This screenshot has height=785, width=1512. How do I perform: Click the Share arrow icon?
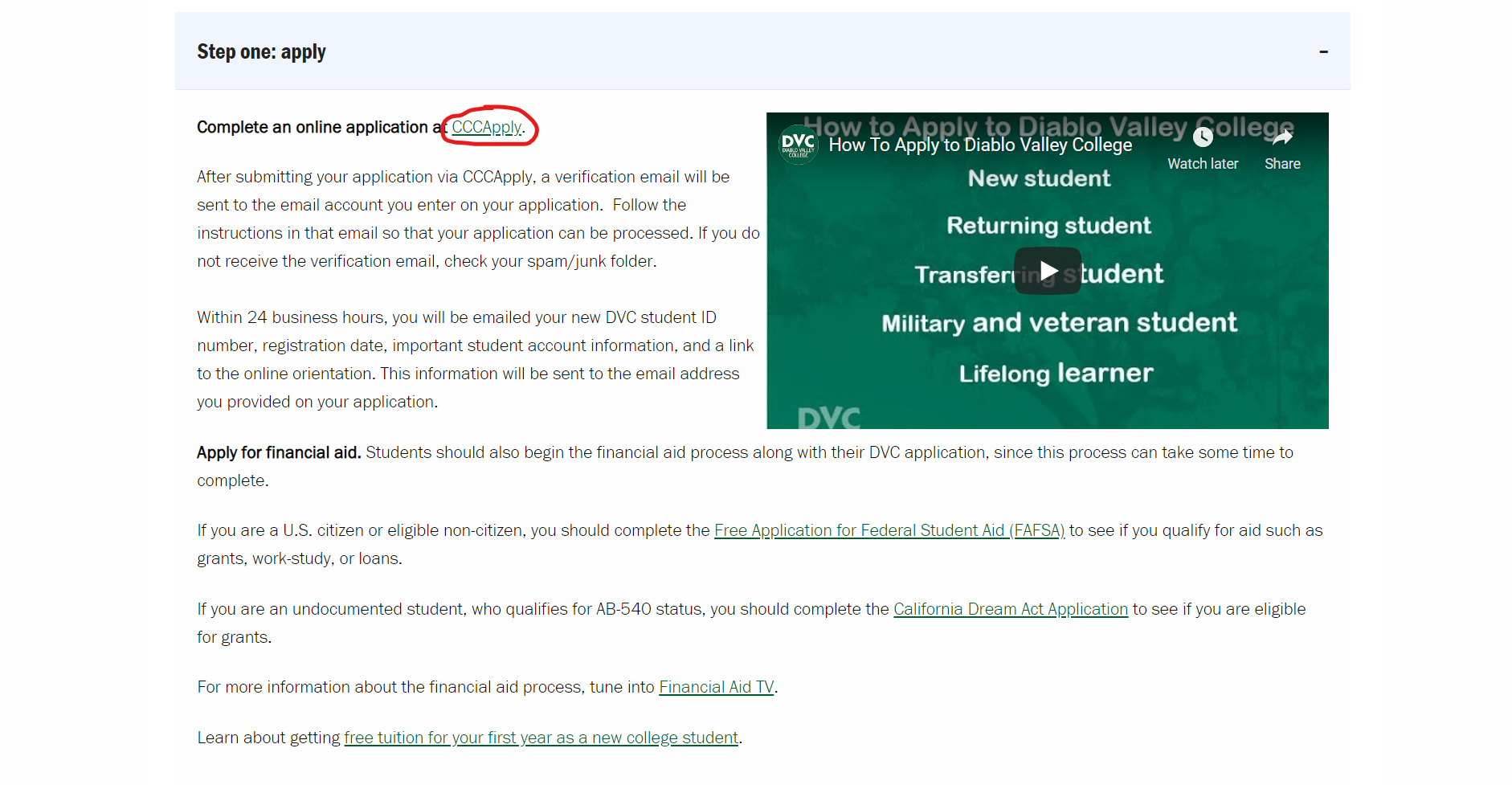tap(1281, 138)
